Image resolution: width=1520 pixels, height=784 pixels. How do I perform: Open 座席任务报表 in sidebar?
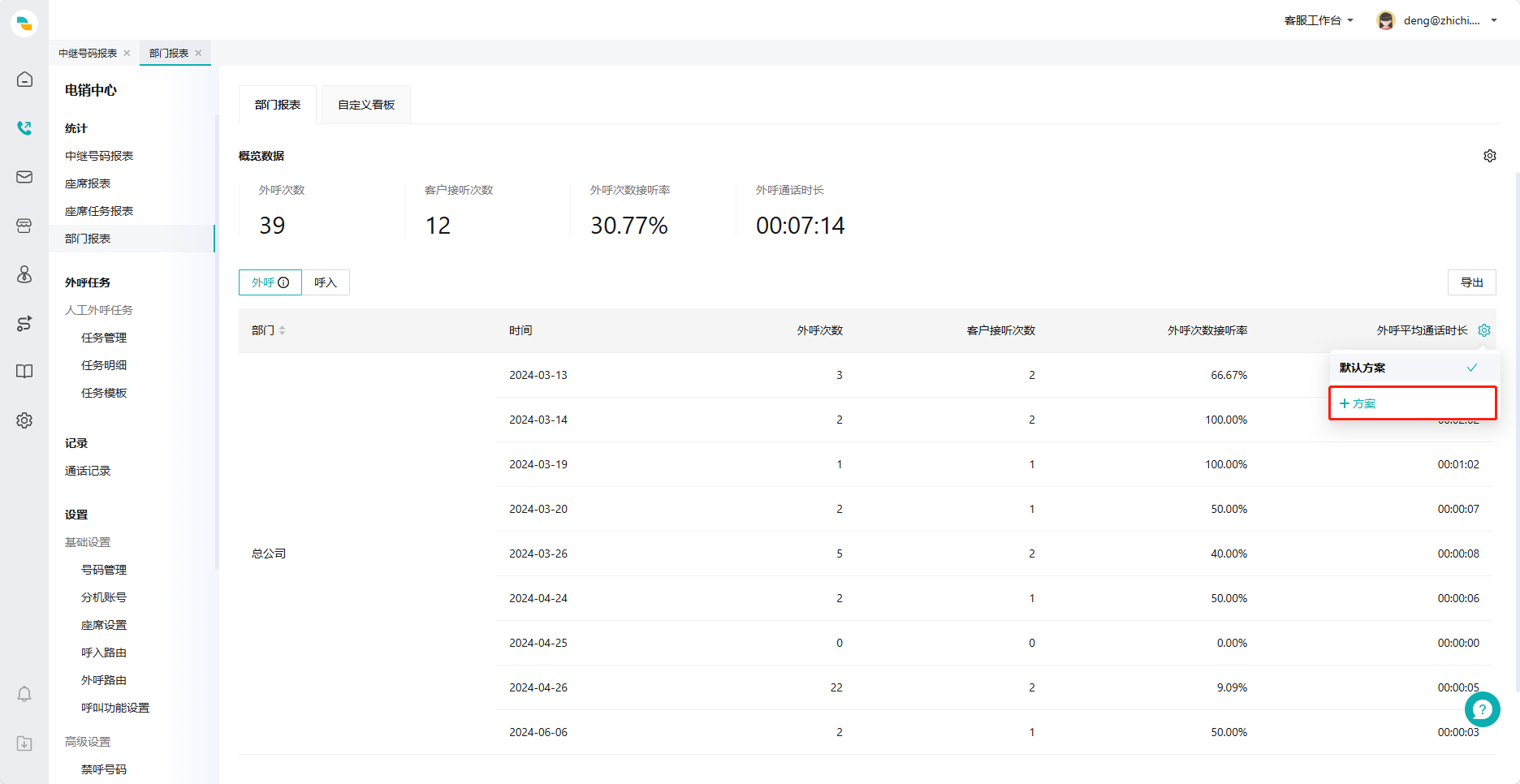(x=99, y=211)
